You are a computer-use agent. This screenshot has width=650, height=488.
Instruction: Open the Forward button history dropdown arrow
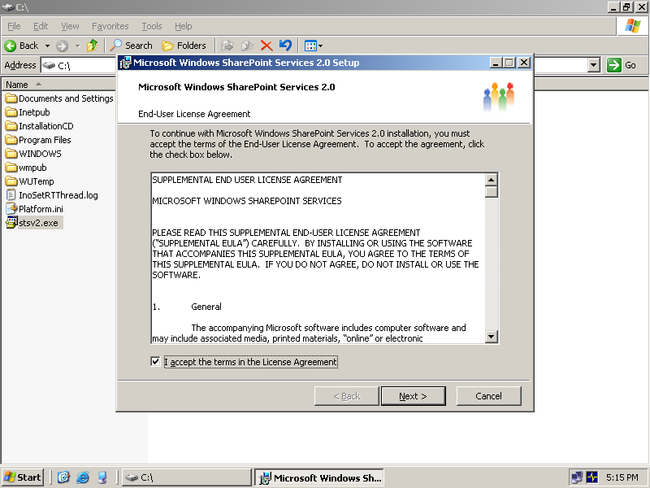click(x=78, y=46)
